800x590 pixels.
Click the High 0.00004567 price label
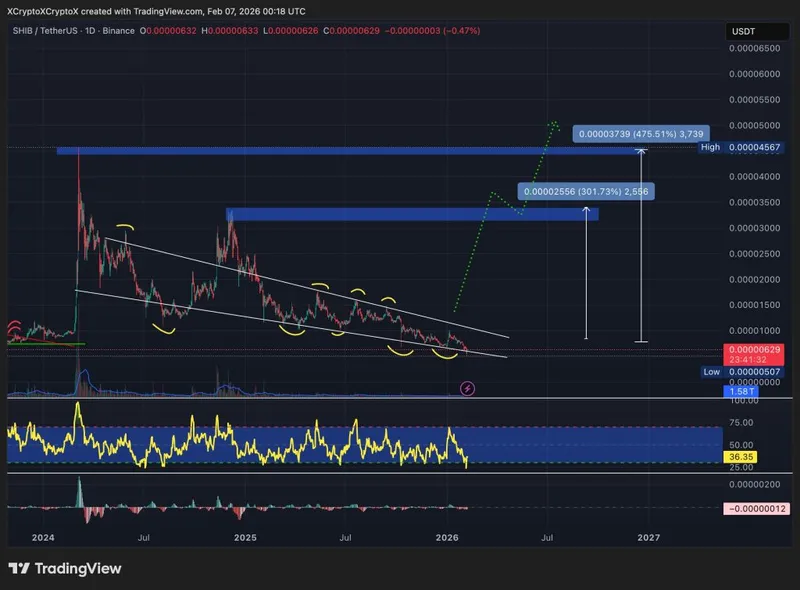pos(754,147)
